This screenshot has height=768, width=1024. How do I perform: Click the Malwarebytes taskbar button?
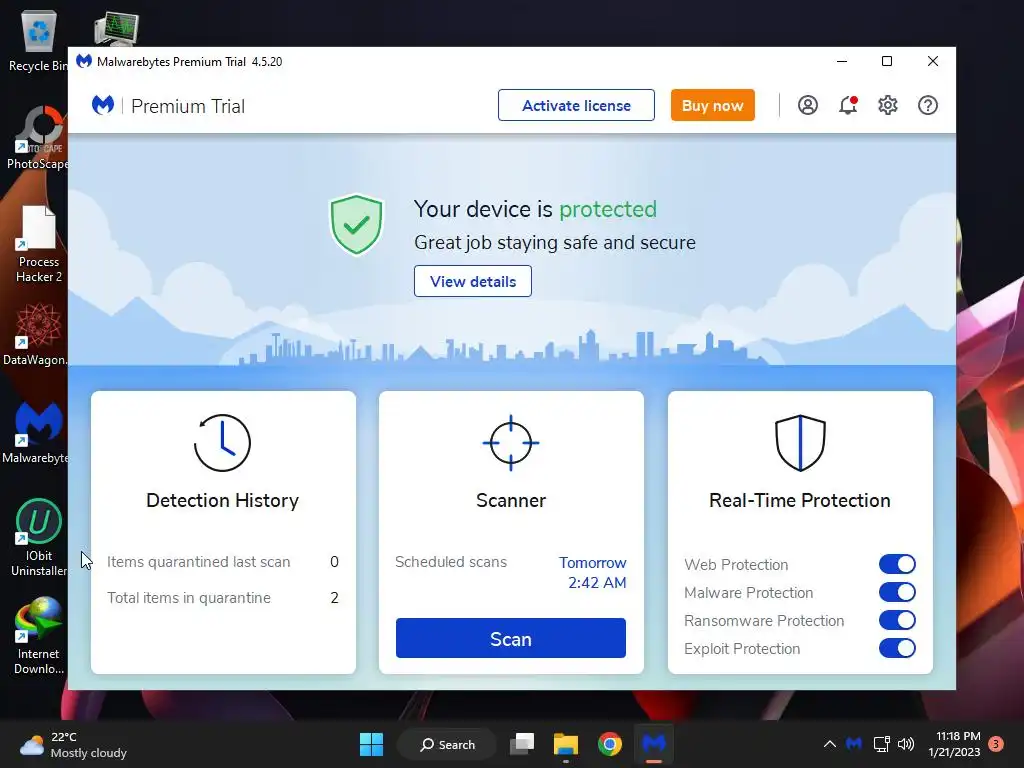[x=654, y=744]
